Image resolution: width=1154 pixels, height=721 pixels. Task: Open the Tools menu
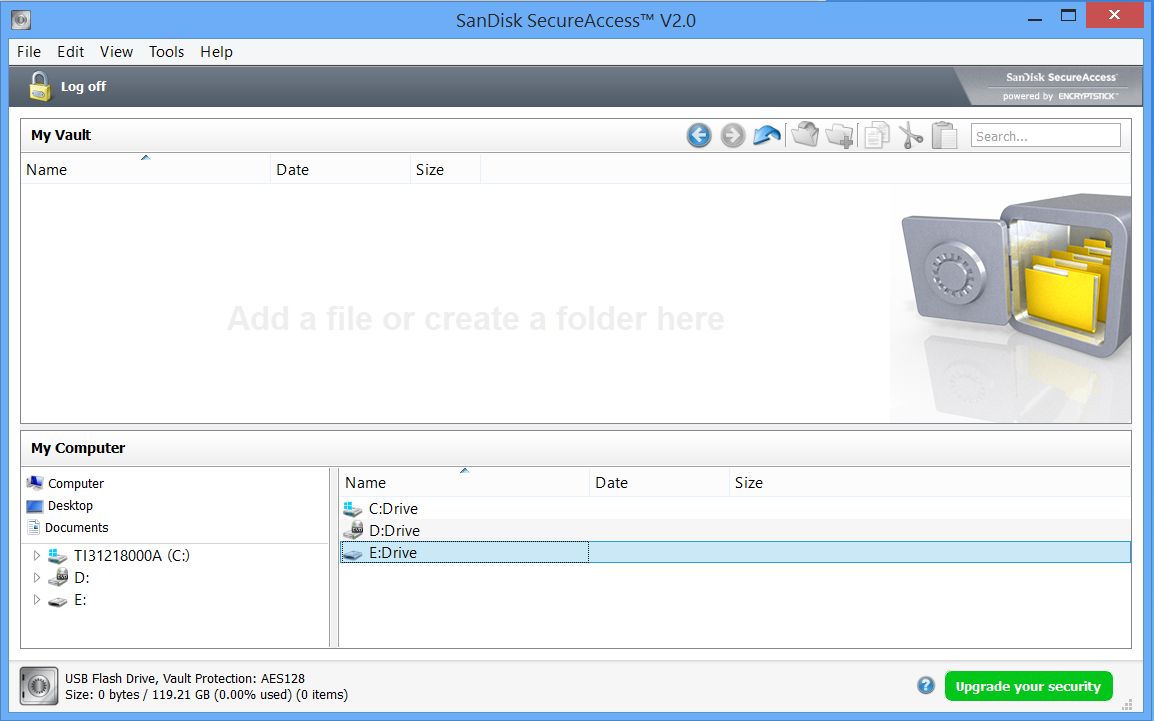166,52
